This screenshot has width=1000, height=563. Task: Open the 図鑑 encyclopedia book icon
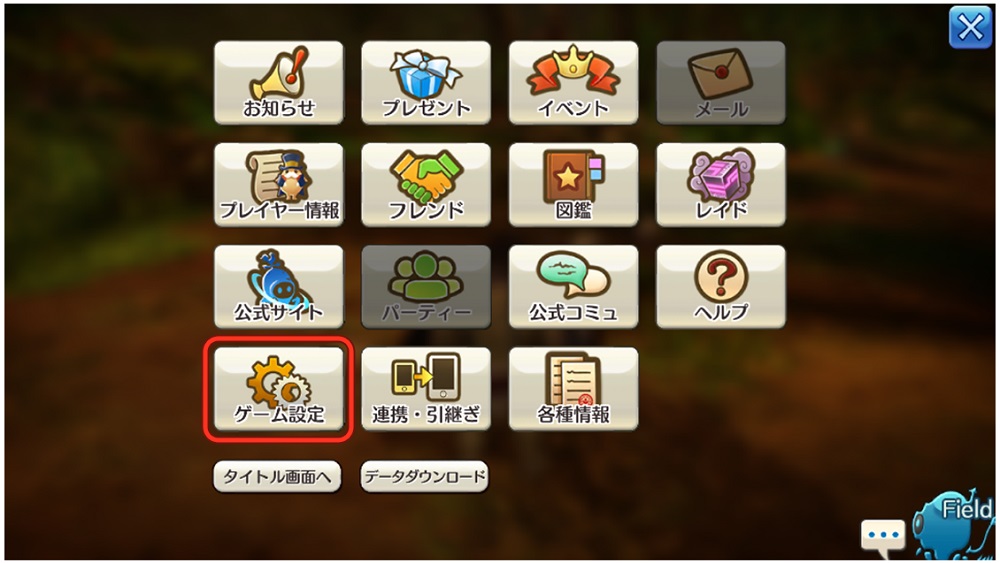(573, 184)
